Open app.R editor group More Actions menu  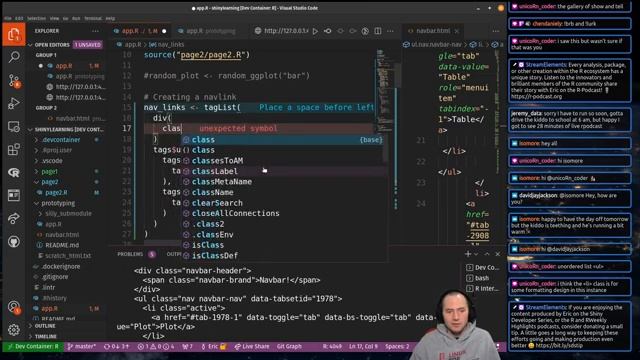pyautogui.click(x=390, y=31)
